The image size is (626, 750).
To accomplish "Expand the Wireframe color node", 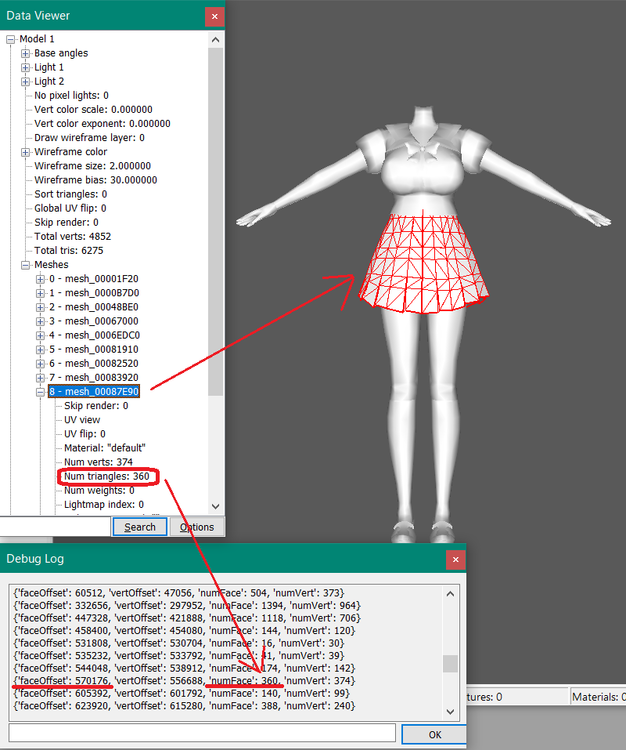I will (25, 152).
